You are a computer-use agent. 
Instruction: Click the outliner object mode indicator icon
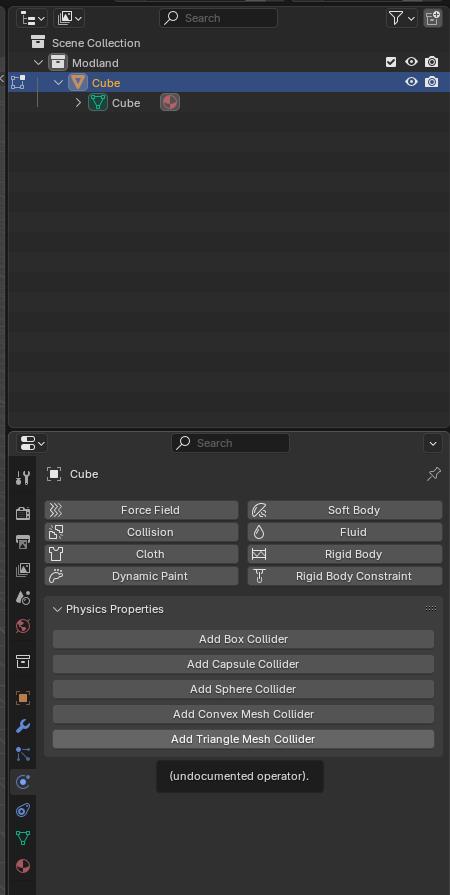coord(18,82)
